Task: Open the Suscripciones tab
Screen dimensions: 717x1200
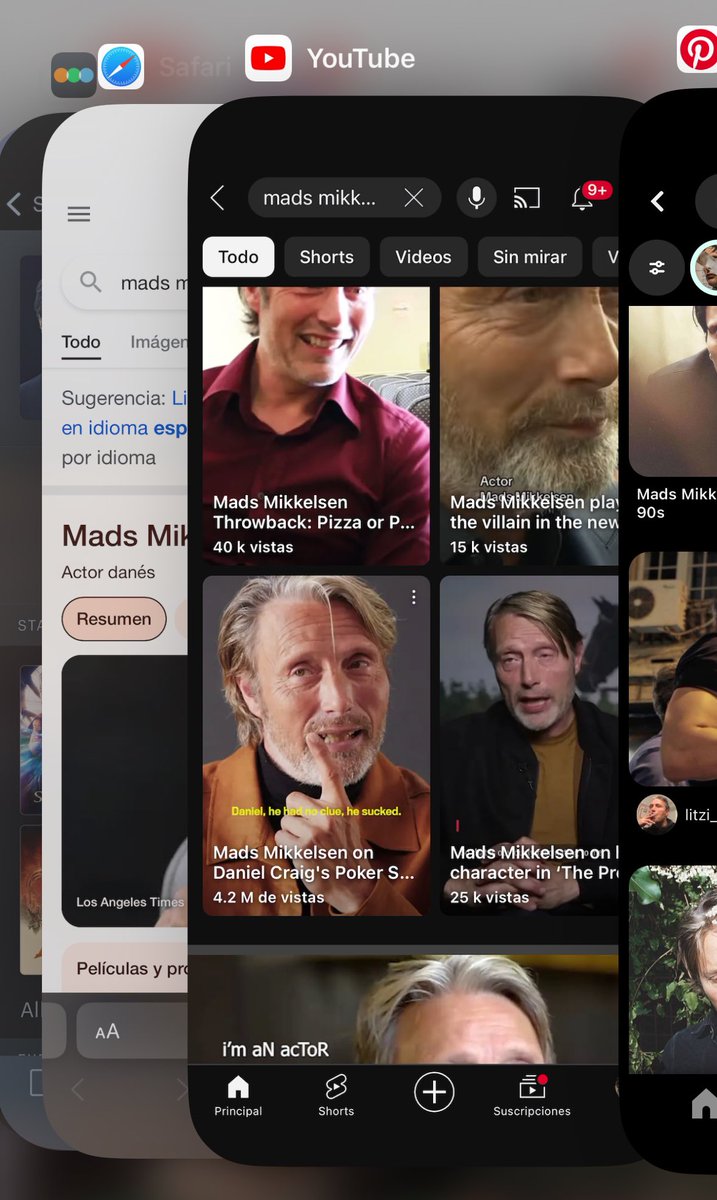Action: click(x=532, y=1095)
